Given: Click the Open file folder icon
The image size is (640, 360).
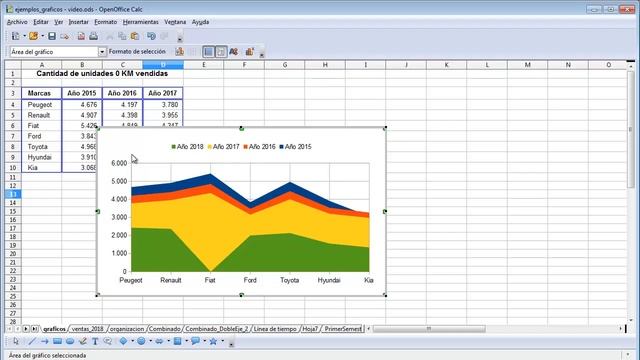Looking at the screenshot, I should pos(33,36).
